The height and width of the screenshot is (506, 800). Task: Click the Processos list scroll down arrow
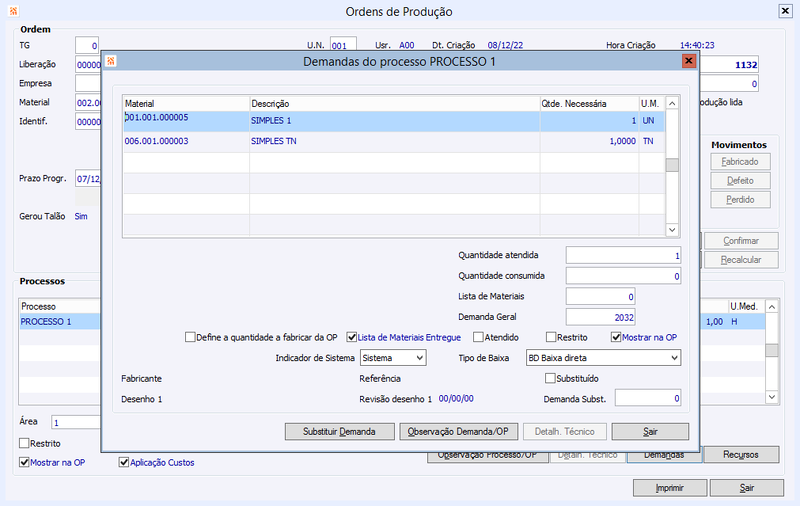click(x=772, y=397)
